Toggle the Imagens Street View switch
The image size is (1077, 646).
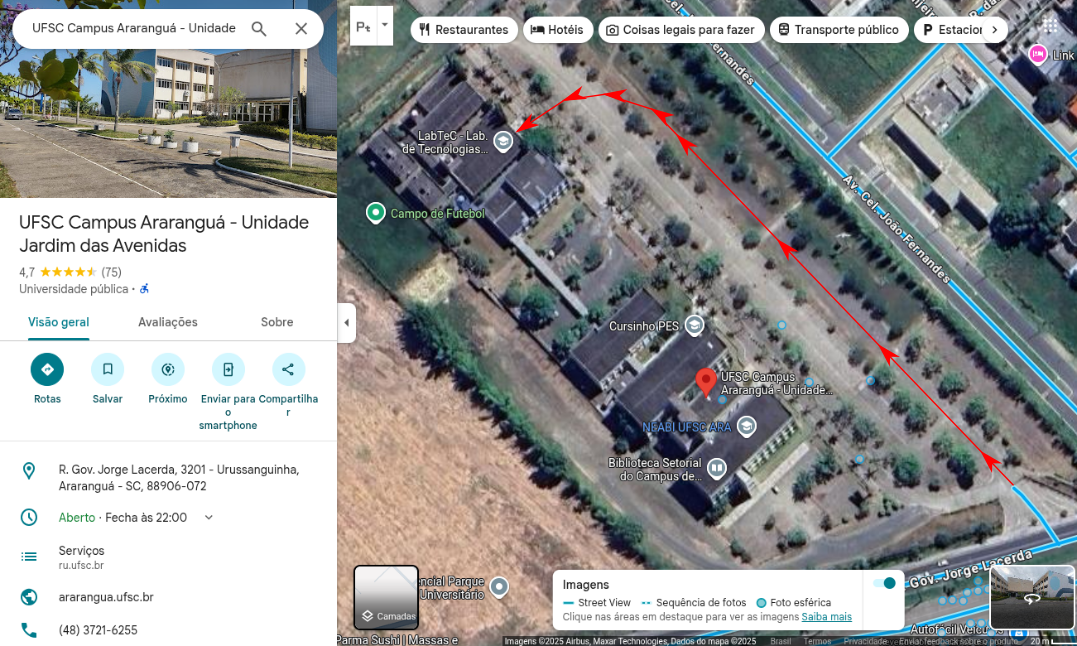(884, 584)
